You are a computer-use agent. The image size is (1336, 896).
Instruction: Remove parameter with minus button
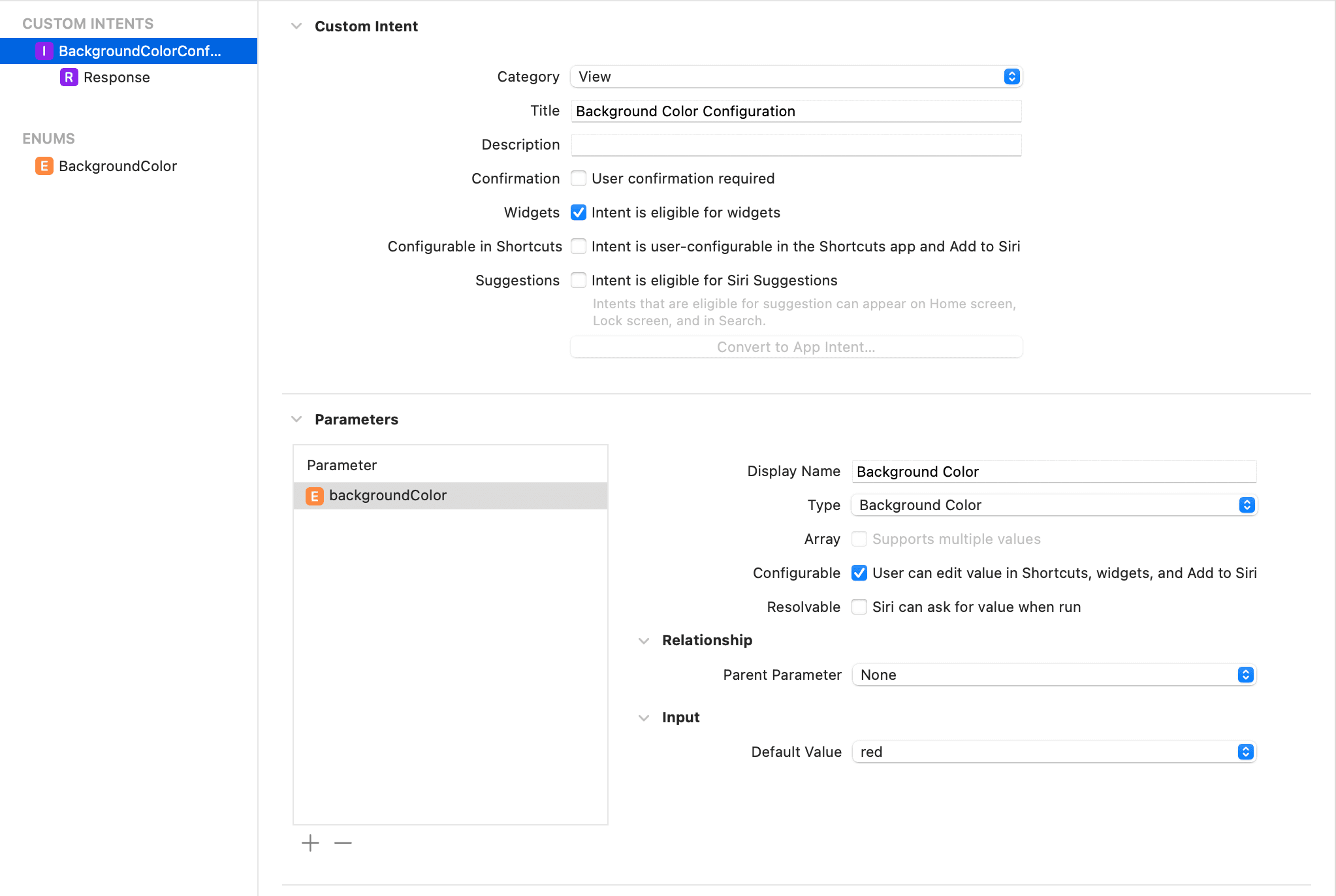click(x=343, y=843)
